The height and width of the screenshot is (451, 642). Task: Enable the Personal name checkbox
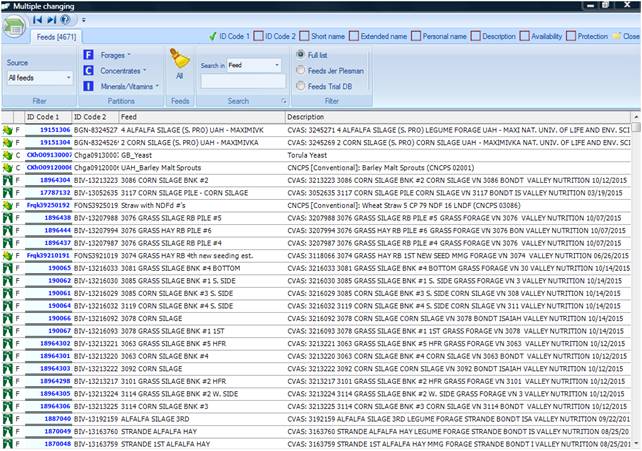[416, 36]
